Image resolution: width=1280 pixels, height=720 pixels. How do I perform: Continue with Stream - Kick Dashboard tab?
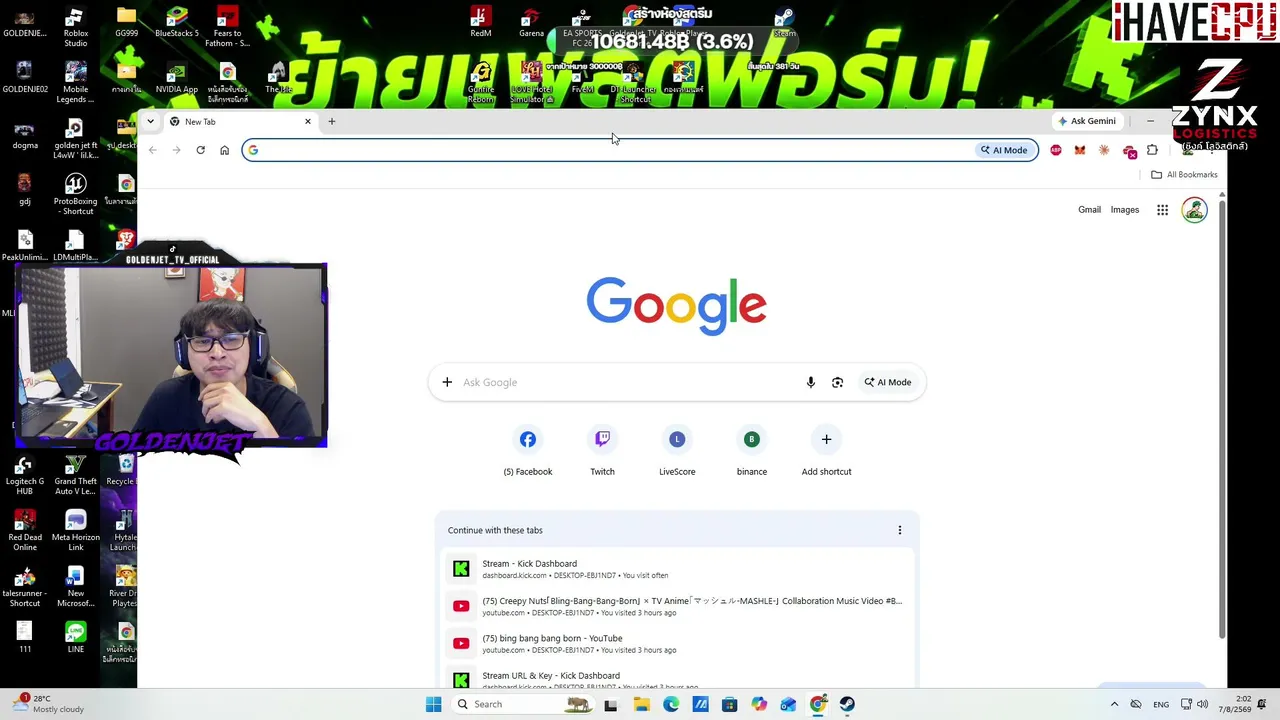point(677,569)
